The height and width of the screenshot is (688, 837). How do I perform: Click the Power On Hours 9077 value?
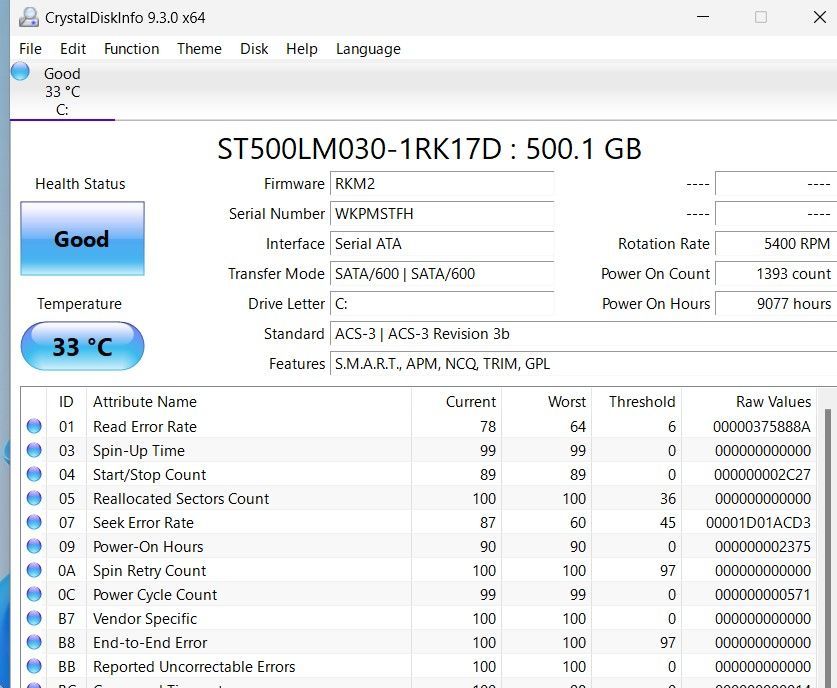point(776,304)
